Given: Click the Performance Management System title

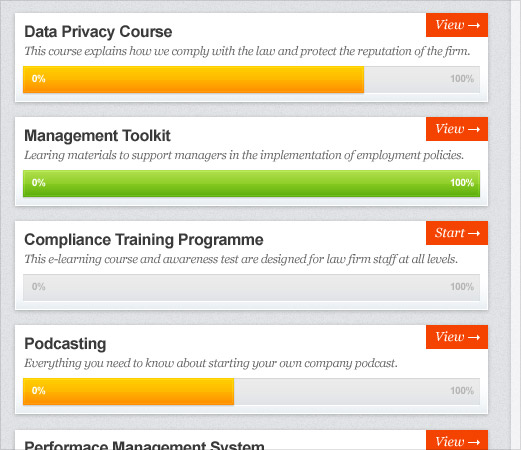Looking at the screenshot, I should click(144, 445).
